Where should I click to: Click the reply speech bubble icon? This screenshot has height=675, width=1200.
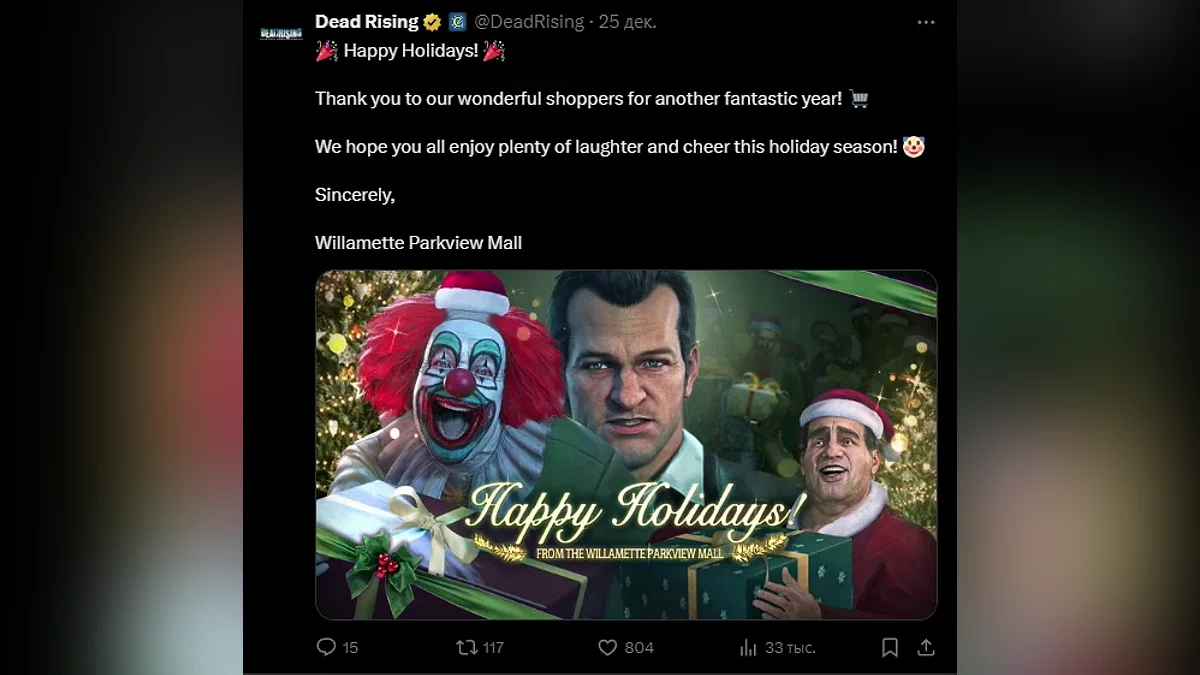pos(326,647)
